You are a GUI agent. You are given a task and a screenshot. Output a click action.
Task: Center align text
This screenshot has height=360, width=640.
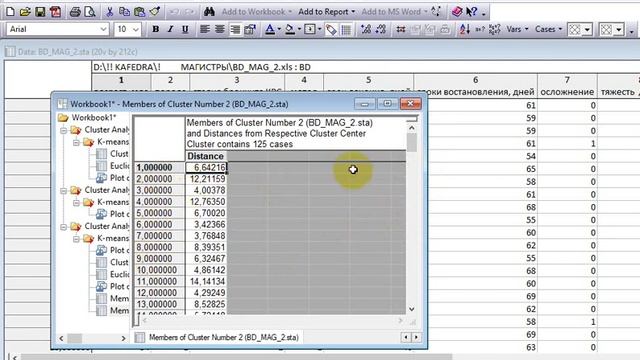pyautogui.click(x=220, y=29)
